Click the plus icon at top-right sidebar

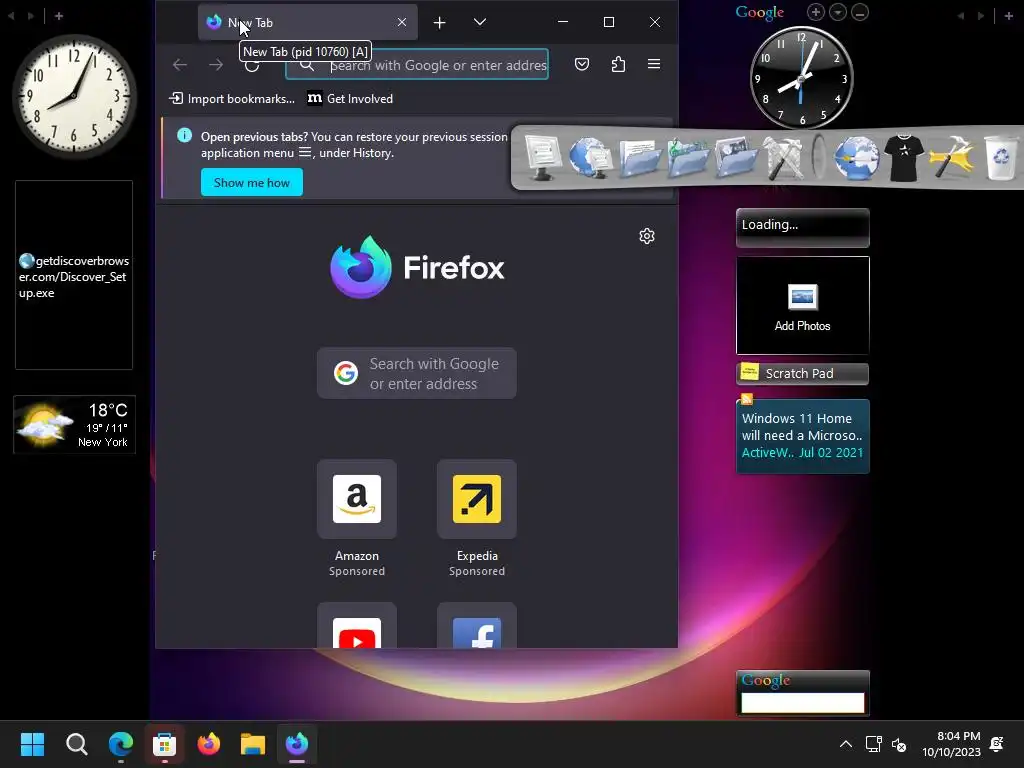tap(1008, 16)
